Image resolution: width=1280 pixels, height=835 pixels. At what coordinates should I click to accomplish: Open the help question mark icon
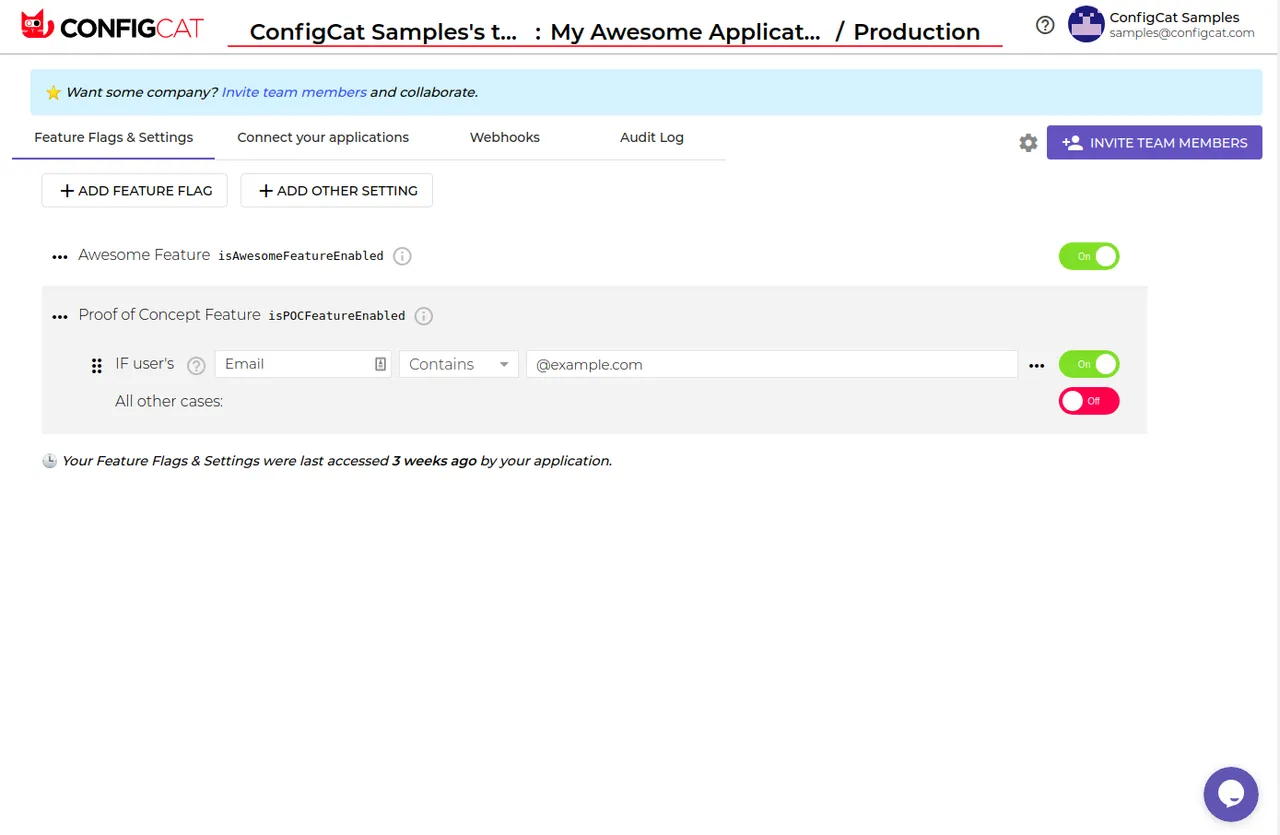click(1045, 25)
